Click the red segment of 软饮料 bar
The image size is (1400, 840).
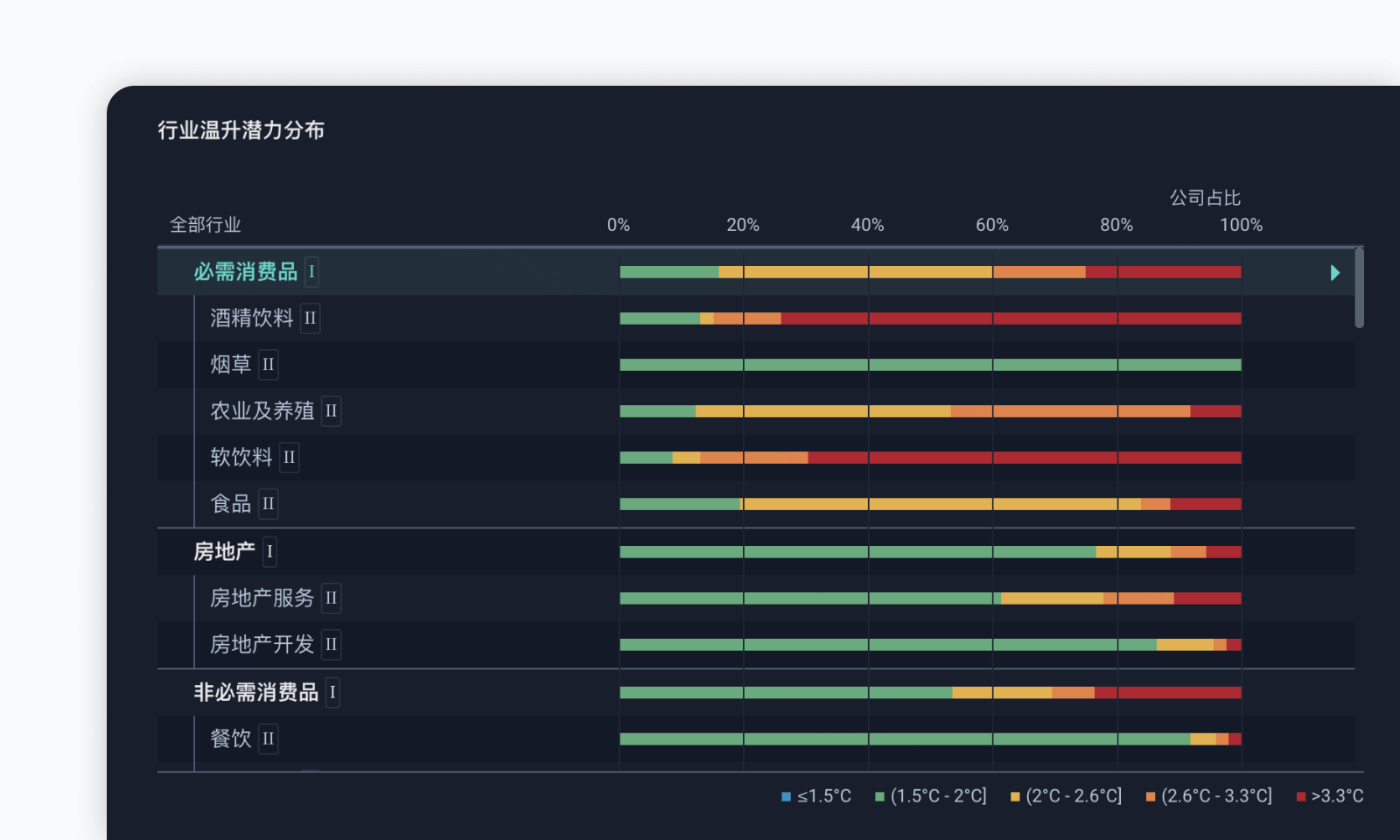[1025, 458]
